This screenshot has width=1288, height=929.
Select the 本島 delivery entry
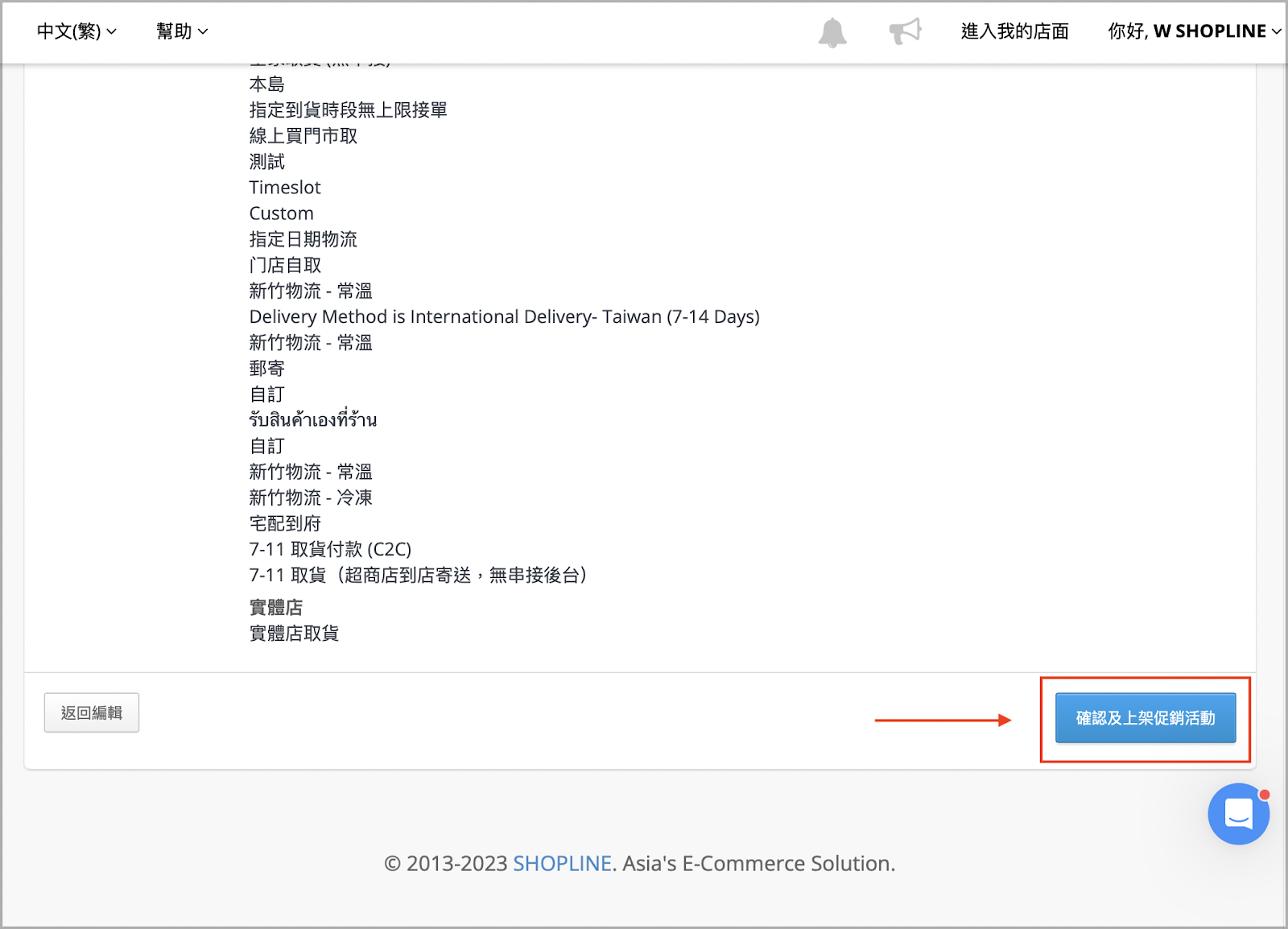point(267,84)
